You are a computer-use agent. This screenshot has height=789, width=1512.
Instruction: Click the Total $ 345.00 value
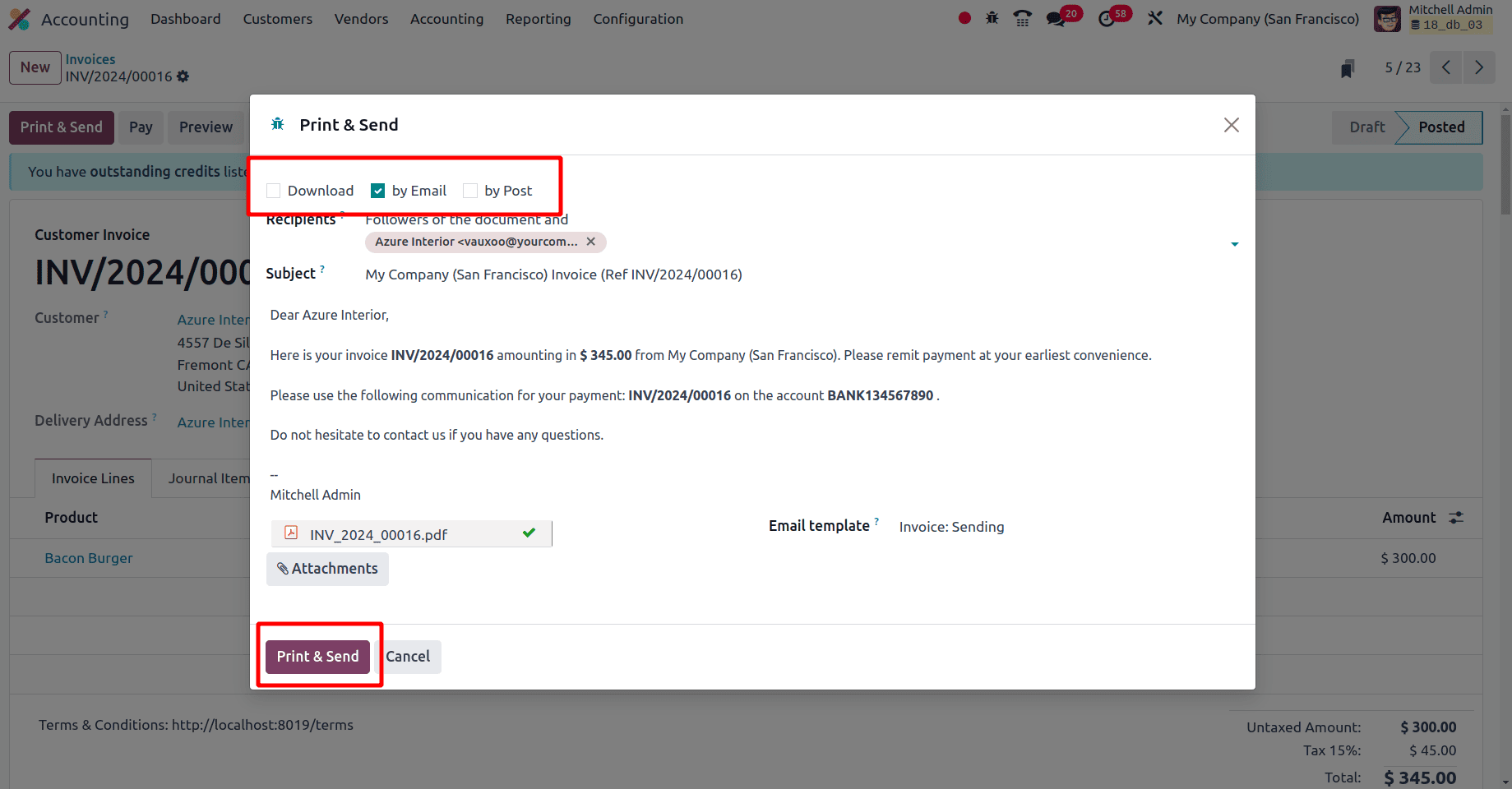[1420, 777]
